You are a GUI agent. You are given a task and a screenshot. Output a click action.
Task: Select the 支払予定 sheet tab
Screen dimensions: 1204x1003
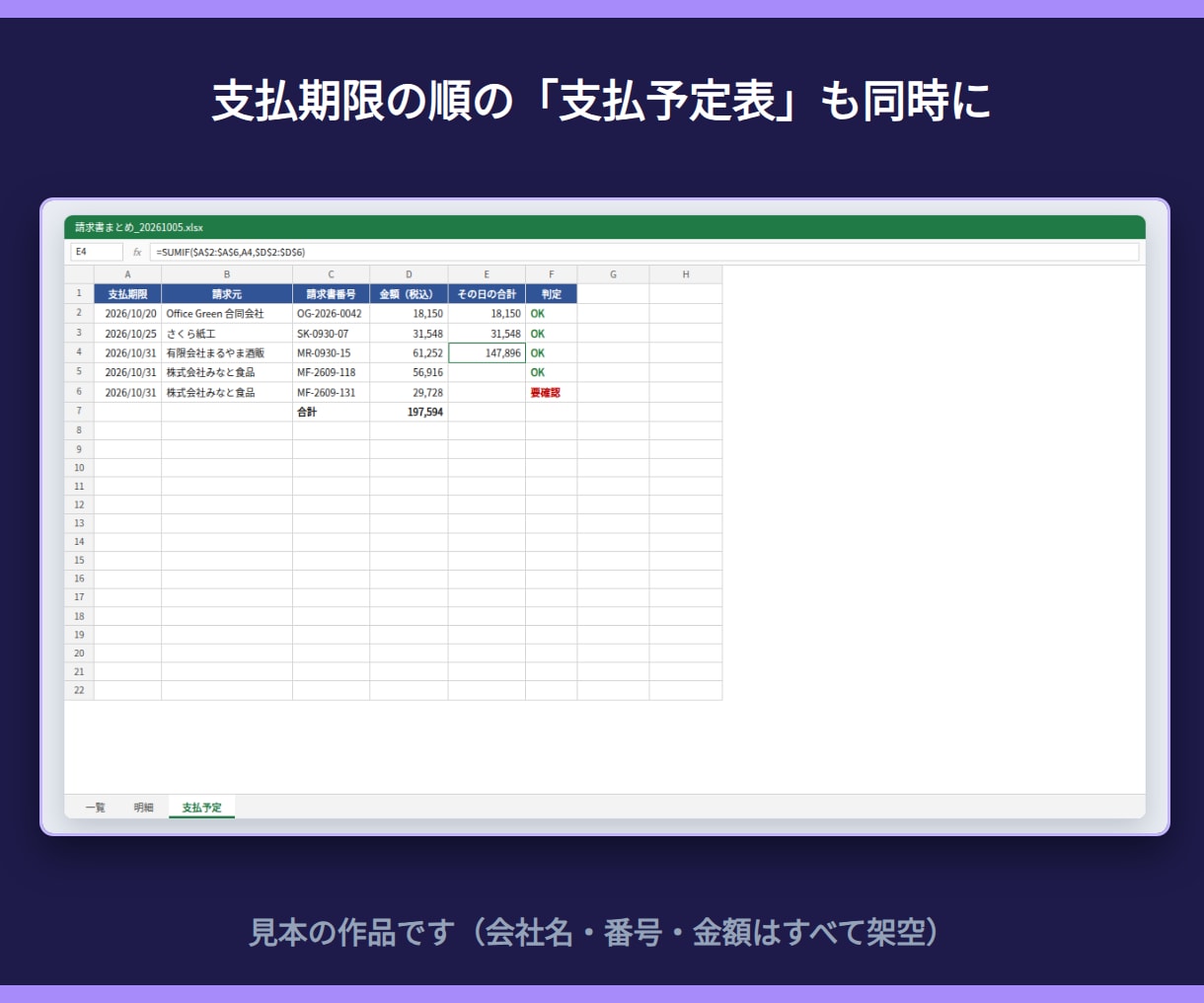201,808
